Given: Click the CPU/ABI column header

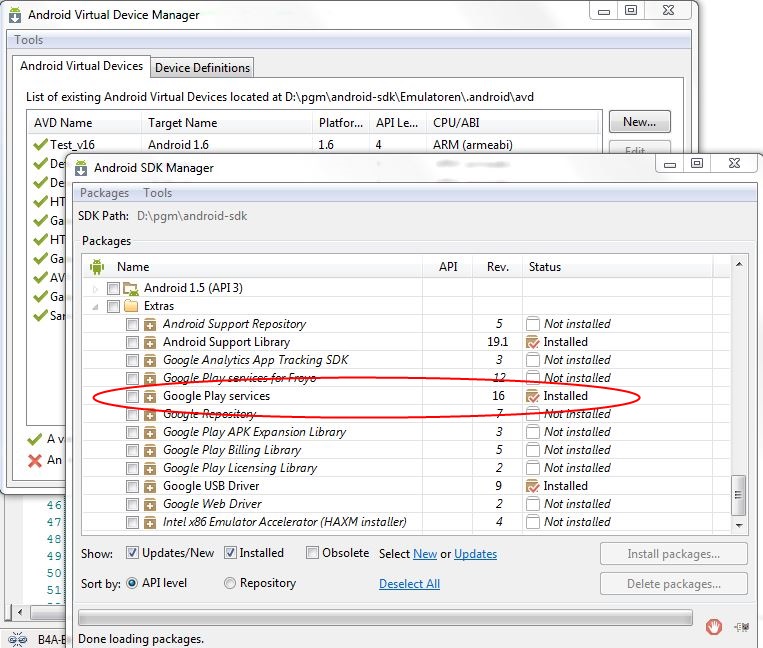Looking at the screenshot, I should tap(513, 123).
